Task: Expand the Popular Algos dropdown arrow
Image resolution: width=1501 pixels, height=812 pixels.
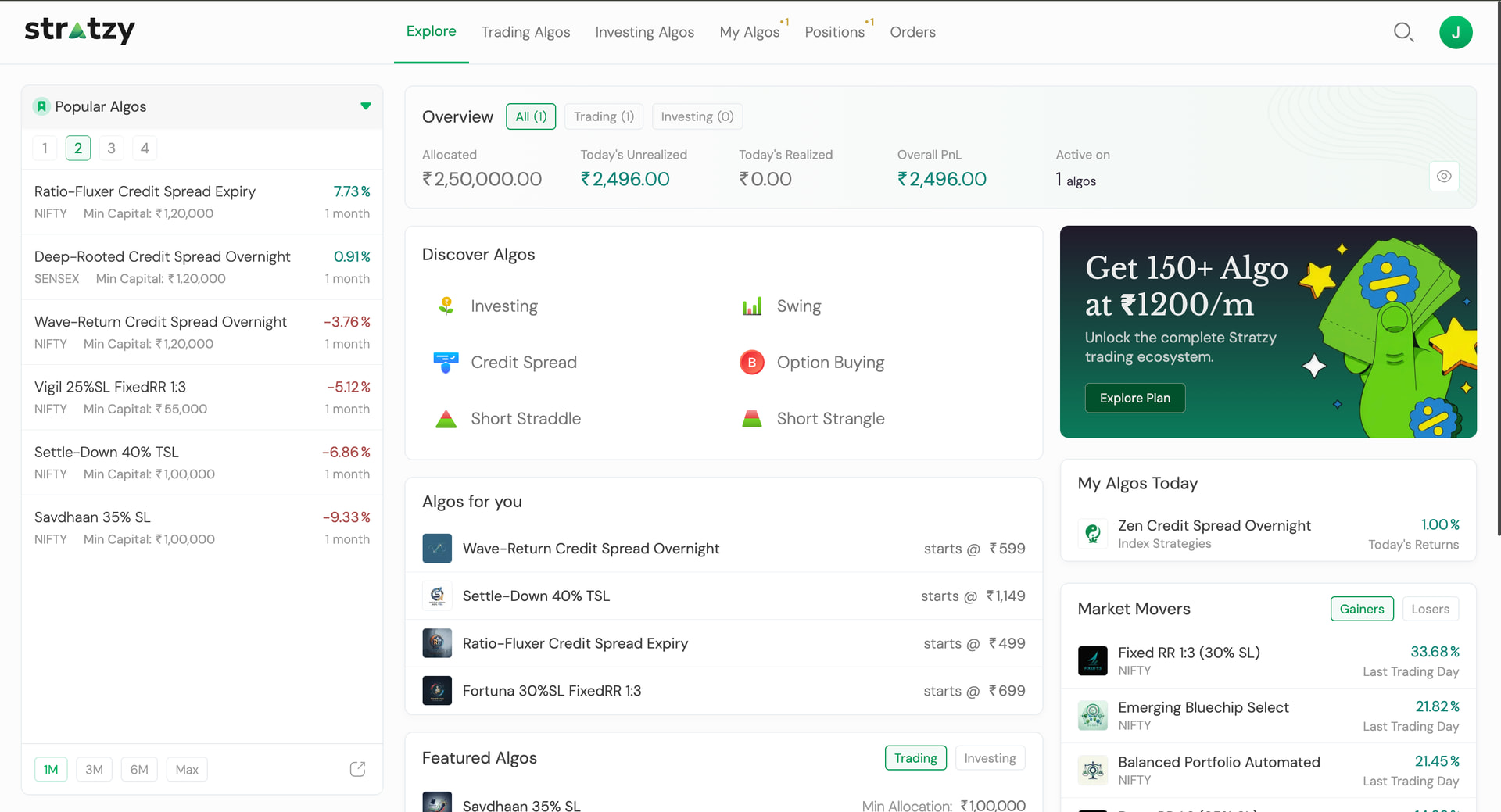Action: [365, 106]
